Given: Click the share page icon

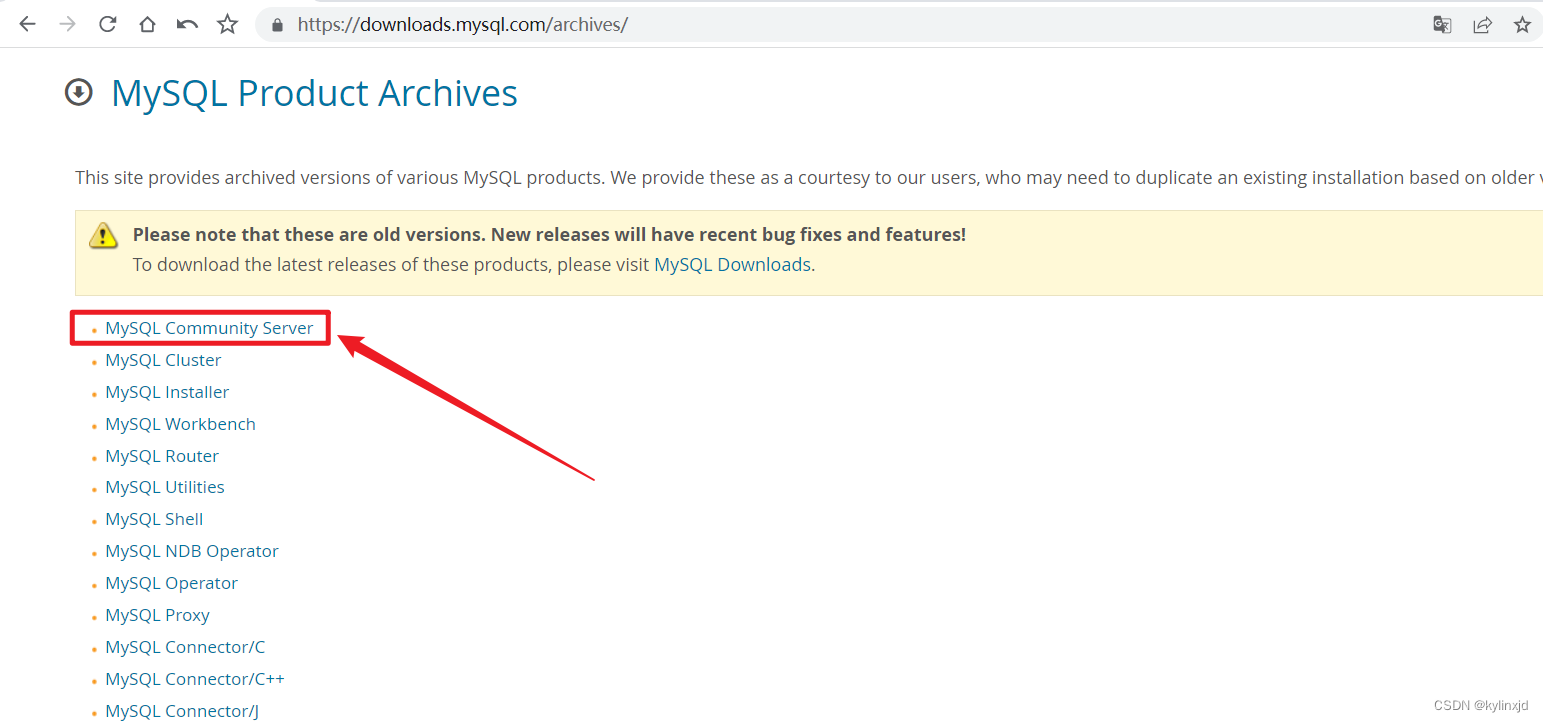Looking at the screenshot, I should tap(1482, 25).
